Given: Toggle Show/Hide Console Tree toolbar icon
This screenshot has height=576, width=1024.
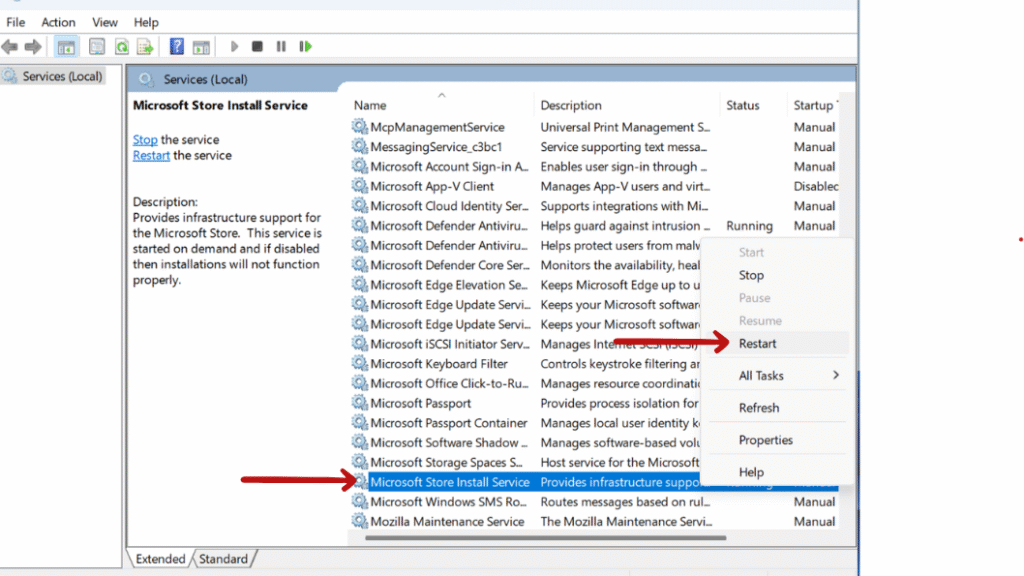Looking at the screenshot, I should (x=66, y=47).
